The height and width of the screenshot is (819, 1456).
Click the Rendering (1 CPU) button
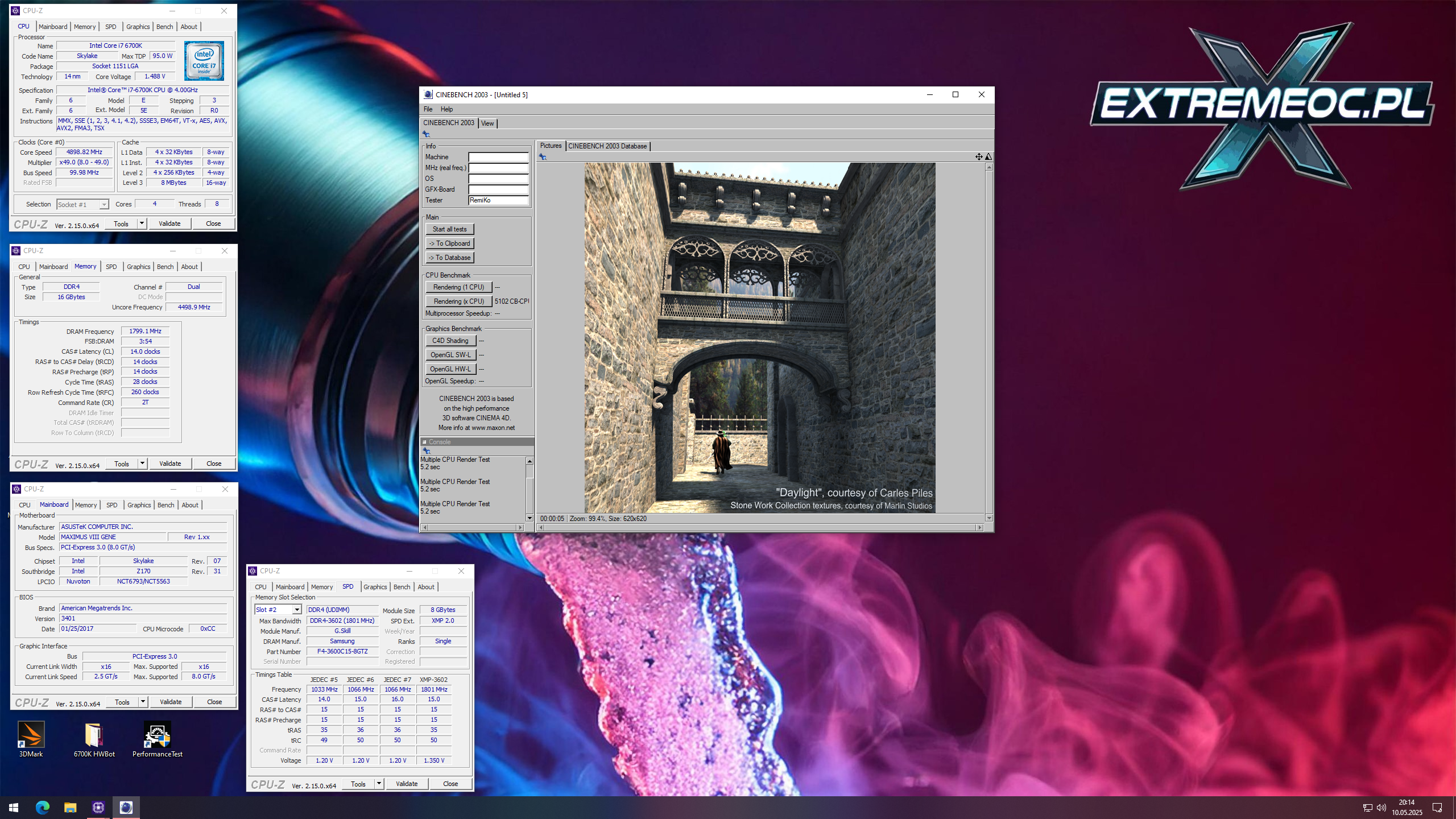pyautogui.click(x=458, y=287)
